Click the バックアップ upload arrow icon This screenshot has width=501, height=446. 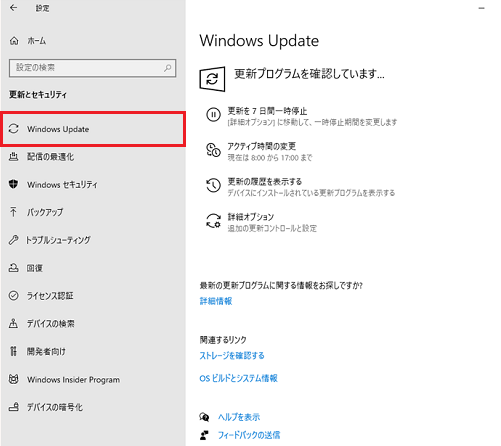point(13,212)
